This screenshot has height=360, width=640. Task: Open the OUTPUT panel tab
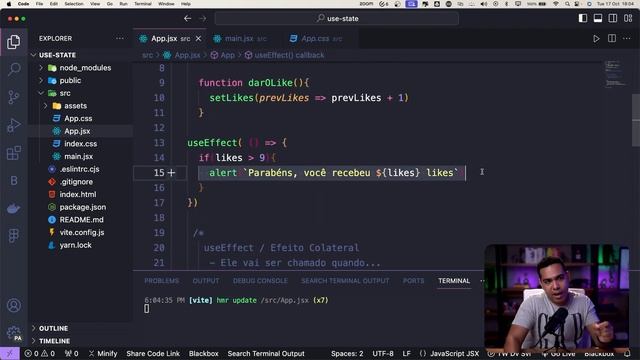tap(206, 281)
